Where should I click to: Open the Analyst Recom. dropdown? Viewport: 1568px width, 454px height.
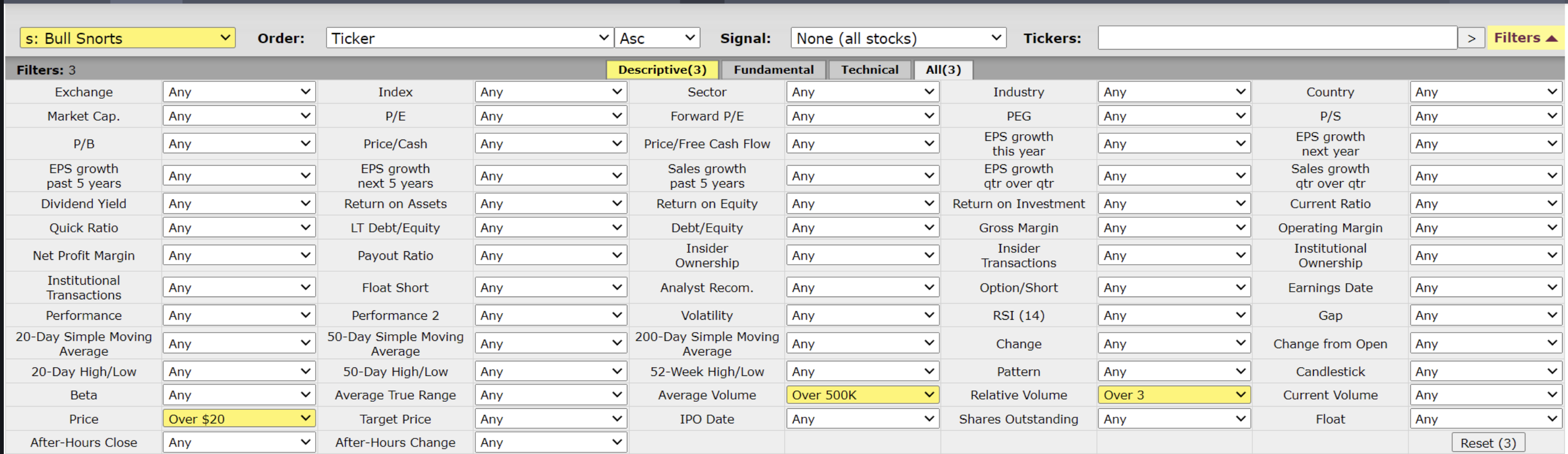coord(863,287)
